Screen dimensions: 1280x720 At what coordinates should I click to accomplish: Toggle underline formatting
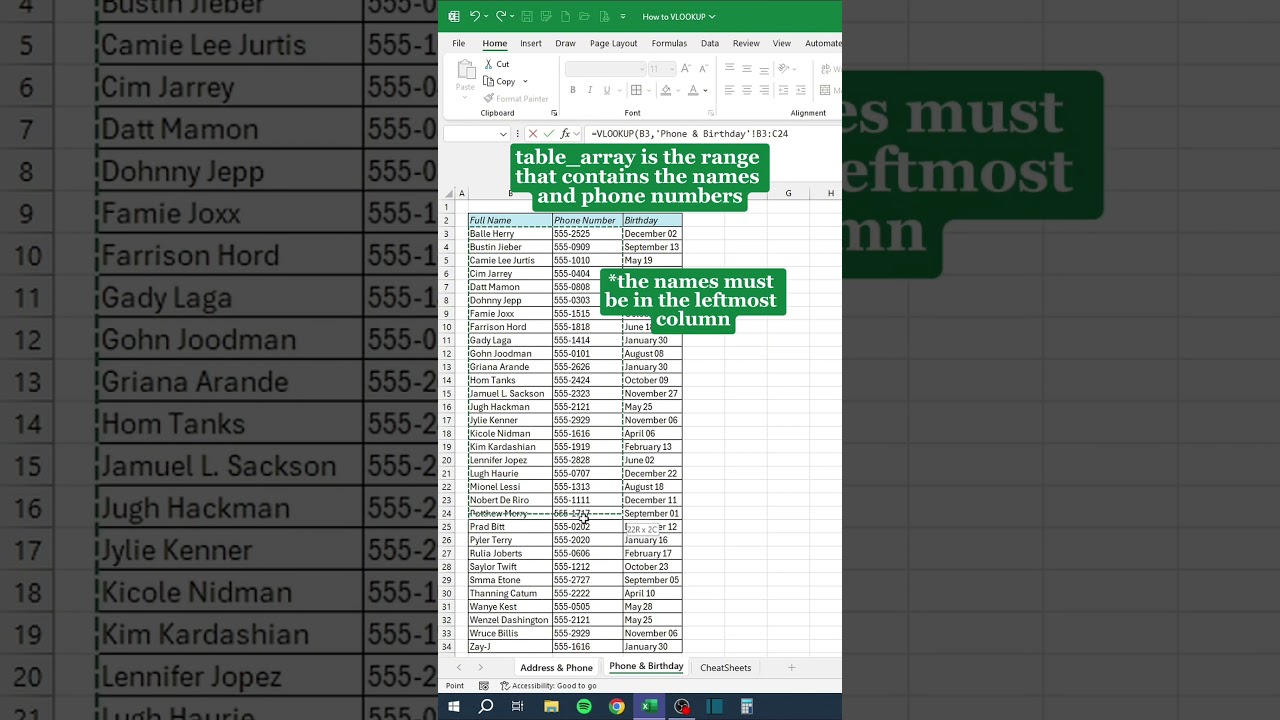coord(607,90)
